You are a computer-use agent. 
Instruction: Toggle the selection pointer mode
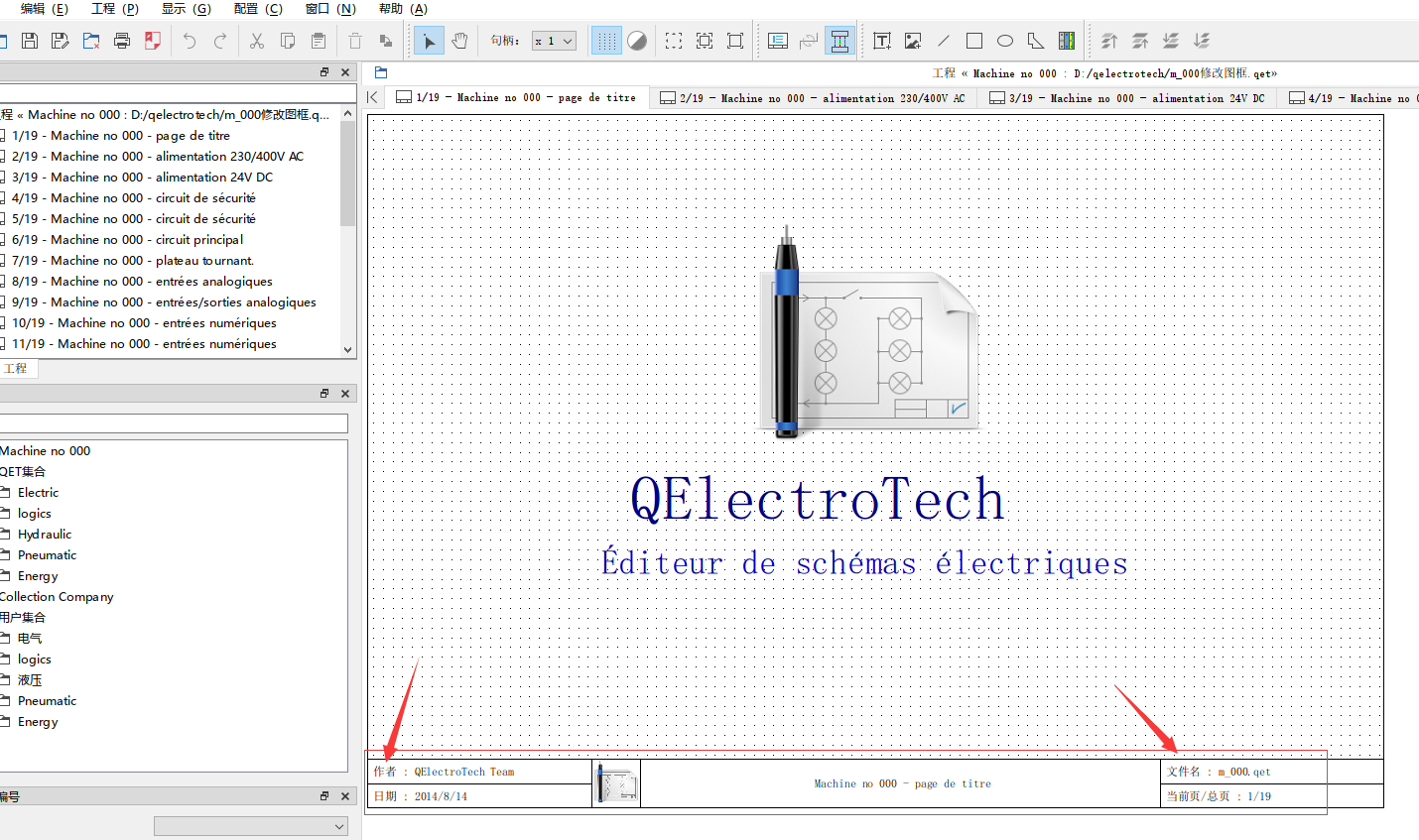click(x=429, y=41)
